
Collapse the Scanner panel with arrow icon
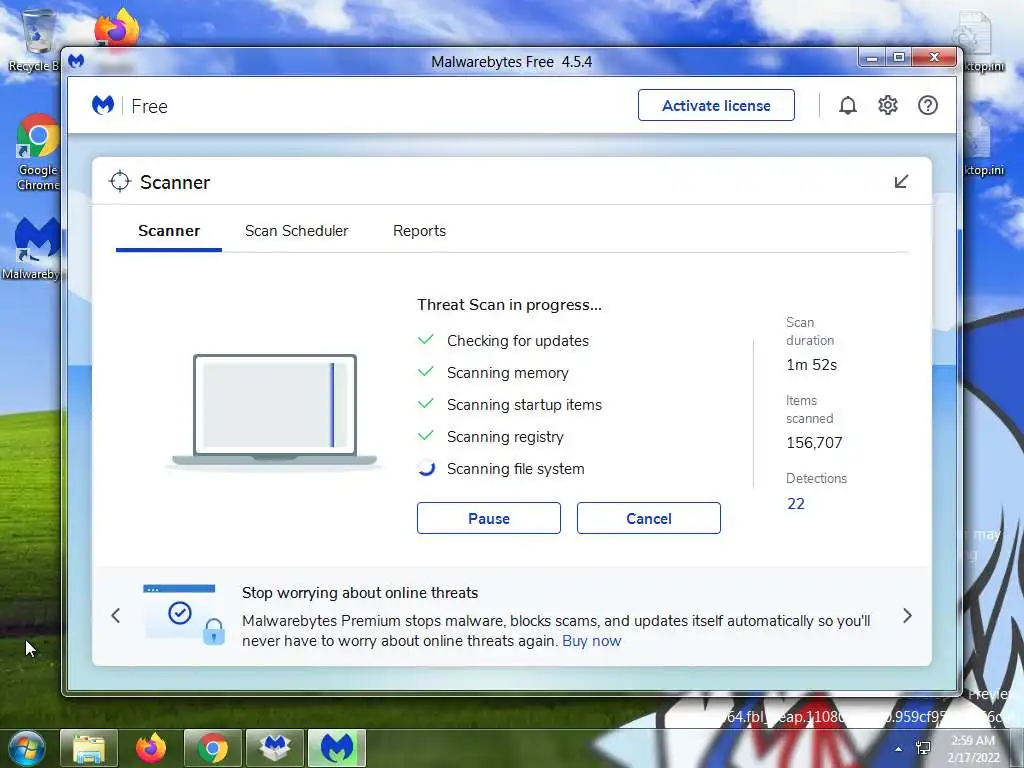(x=901, y=182)
